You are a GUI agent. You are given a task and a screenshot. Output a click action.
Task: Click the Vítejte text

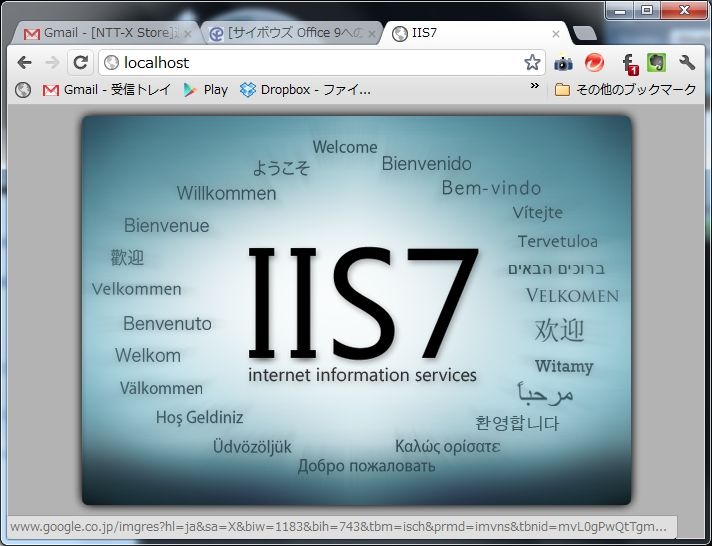point(538,213)
